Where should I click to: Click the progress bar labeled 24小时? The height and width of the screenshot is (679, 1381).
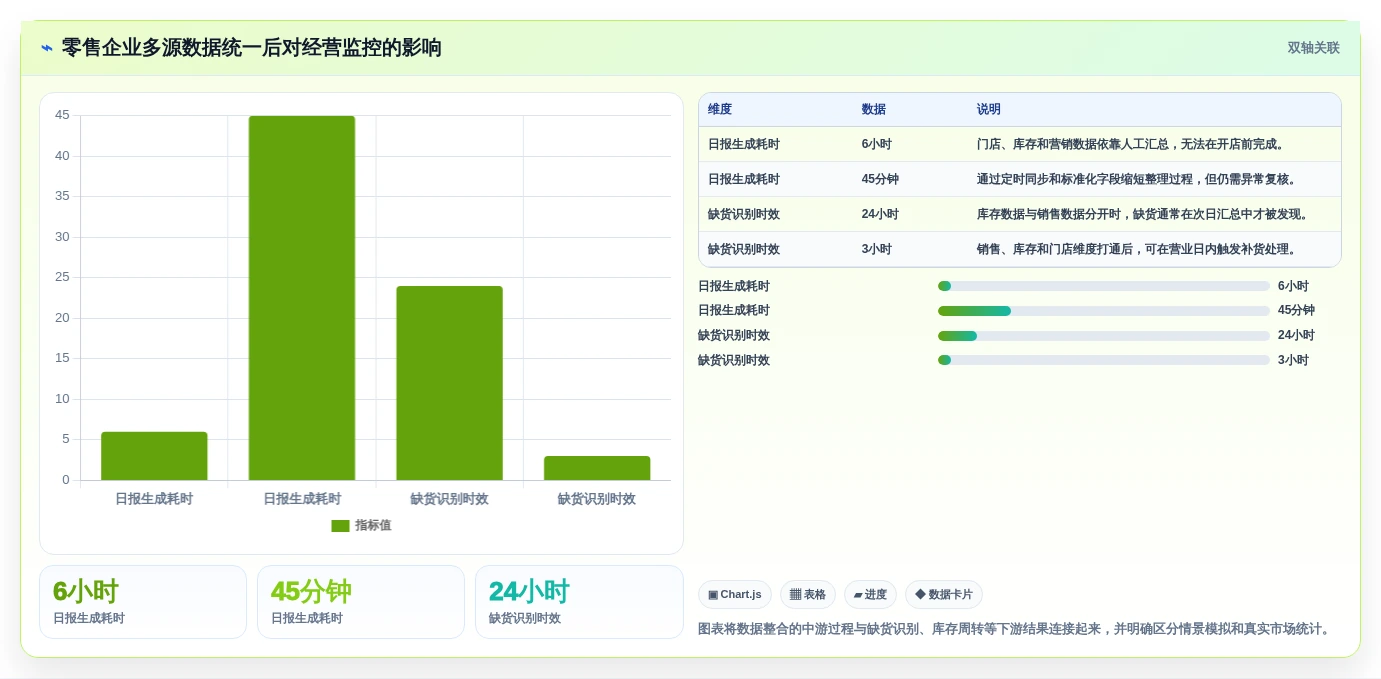[x=1104, y=336]
